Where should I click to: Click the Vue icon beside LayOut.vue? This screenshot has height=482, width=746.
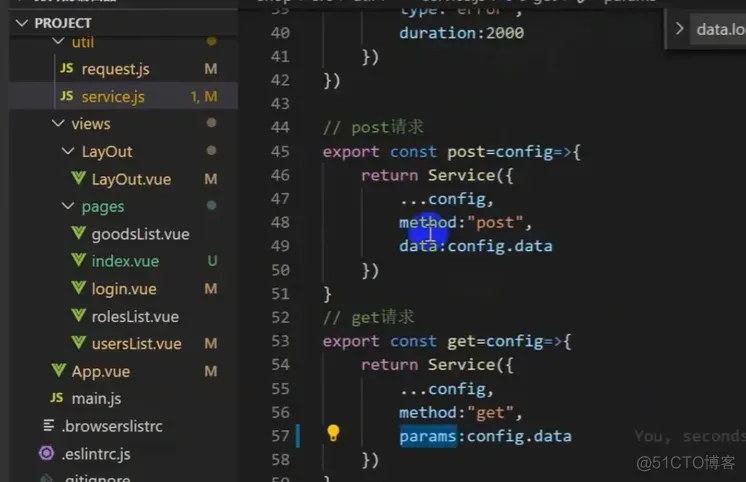79,178
